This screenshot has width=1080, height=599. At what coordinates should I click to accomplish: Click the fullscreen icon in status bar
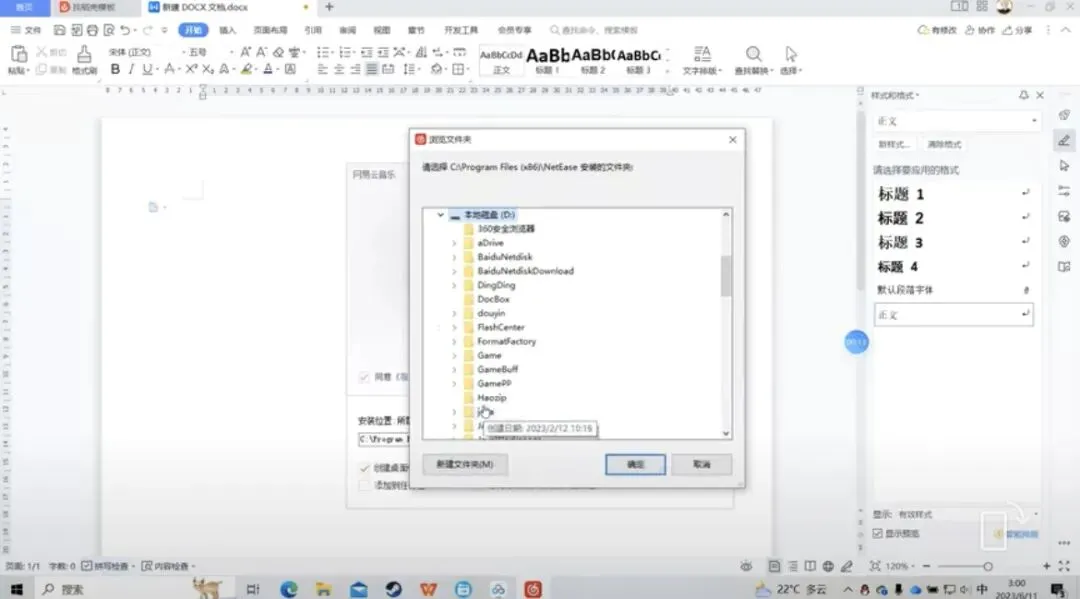tap(1064, 566)
